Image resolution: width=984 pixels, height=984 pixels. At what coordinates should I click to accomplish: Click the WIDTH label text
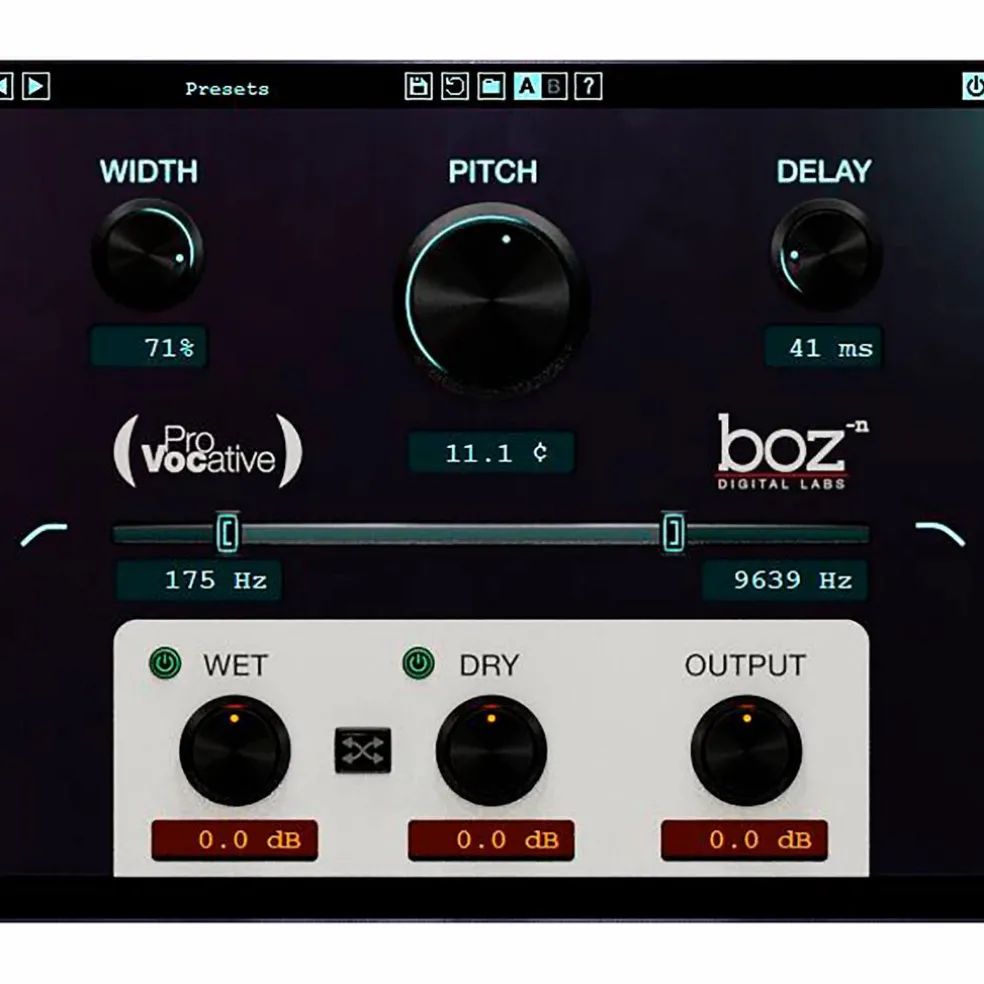pos(149,171)
